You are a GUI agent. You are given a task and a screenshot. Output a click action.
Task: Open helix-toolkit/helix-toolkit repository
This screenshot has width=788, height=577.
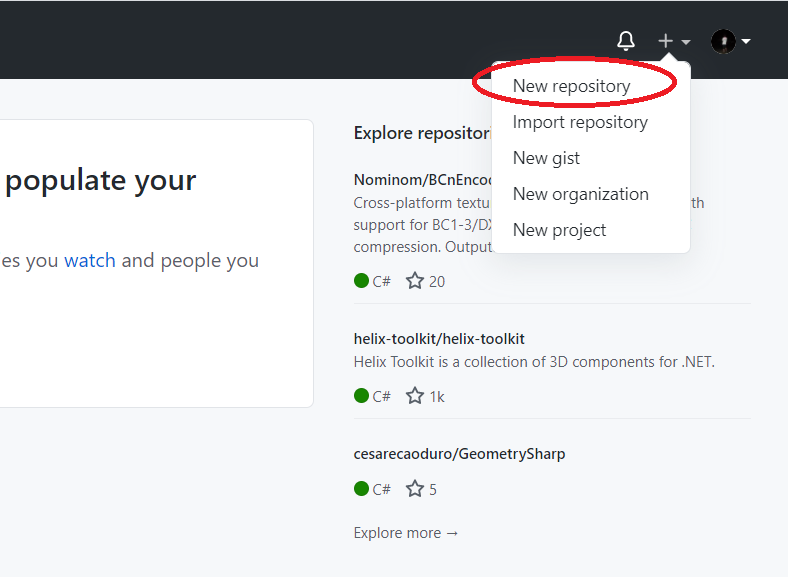point(439,339)
